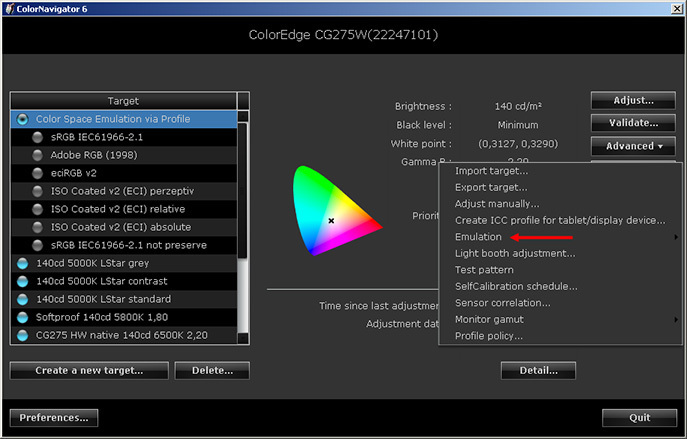Image resolution: width=687 pixels, height=439 pixels.
Task: Click the 140 cd/m² brightness value
Action: (518, 106)
